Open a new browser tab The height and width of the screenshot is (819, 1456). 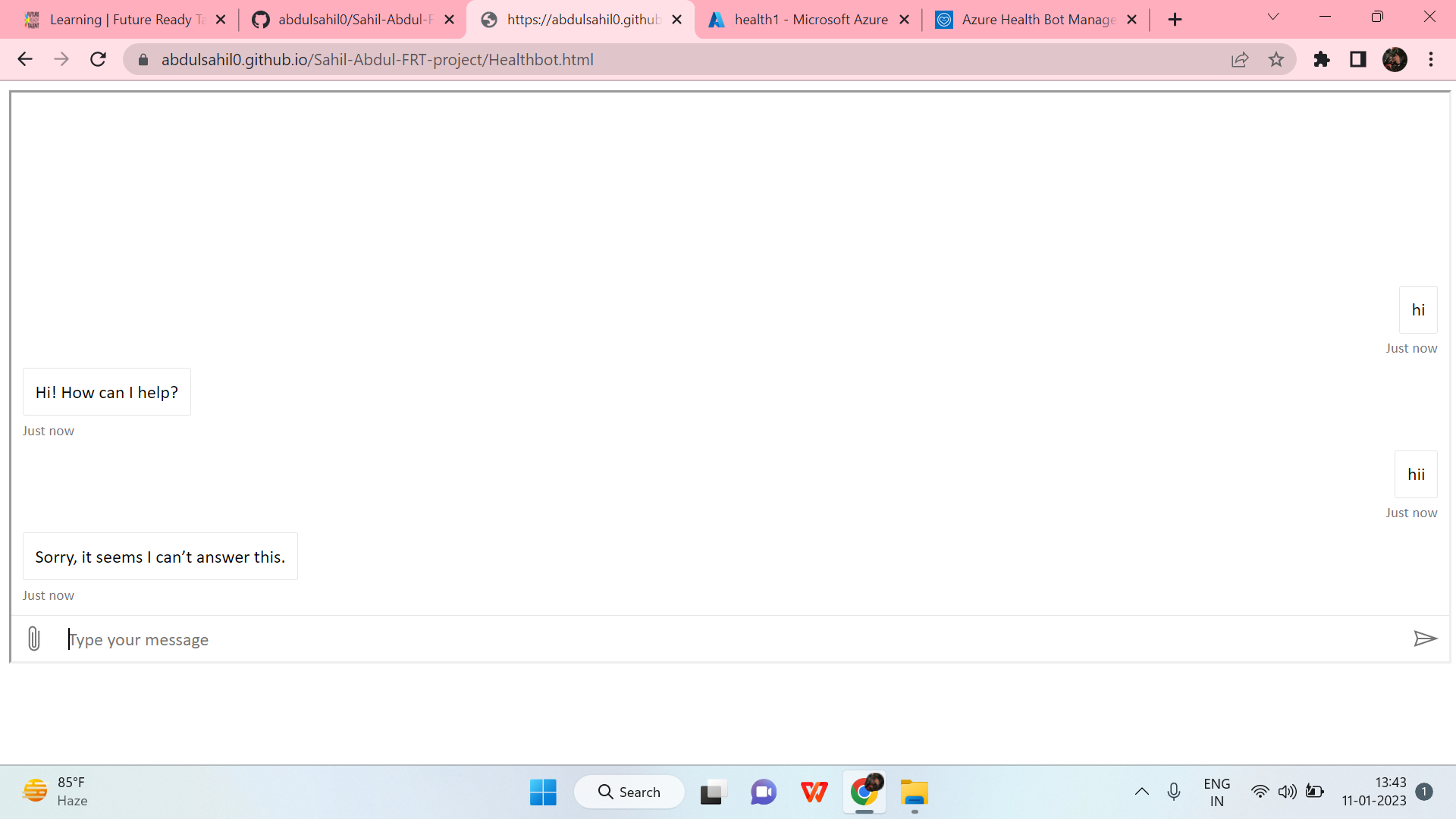pos(1175,19)
